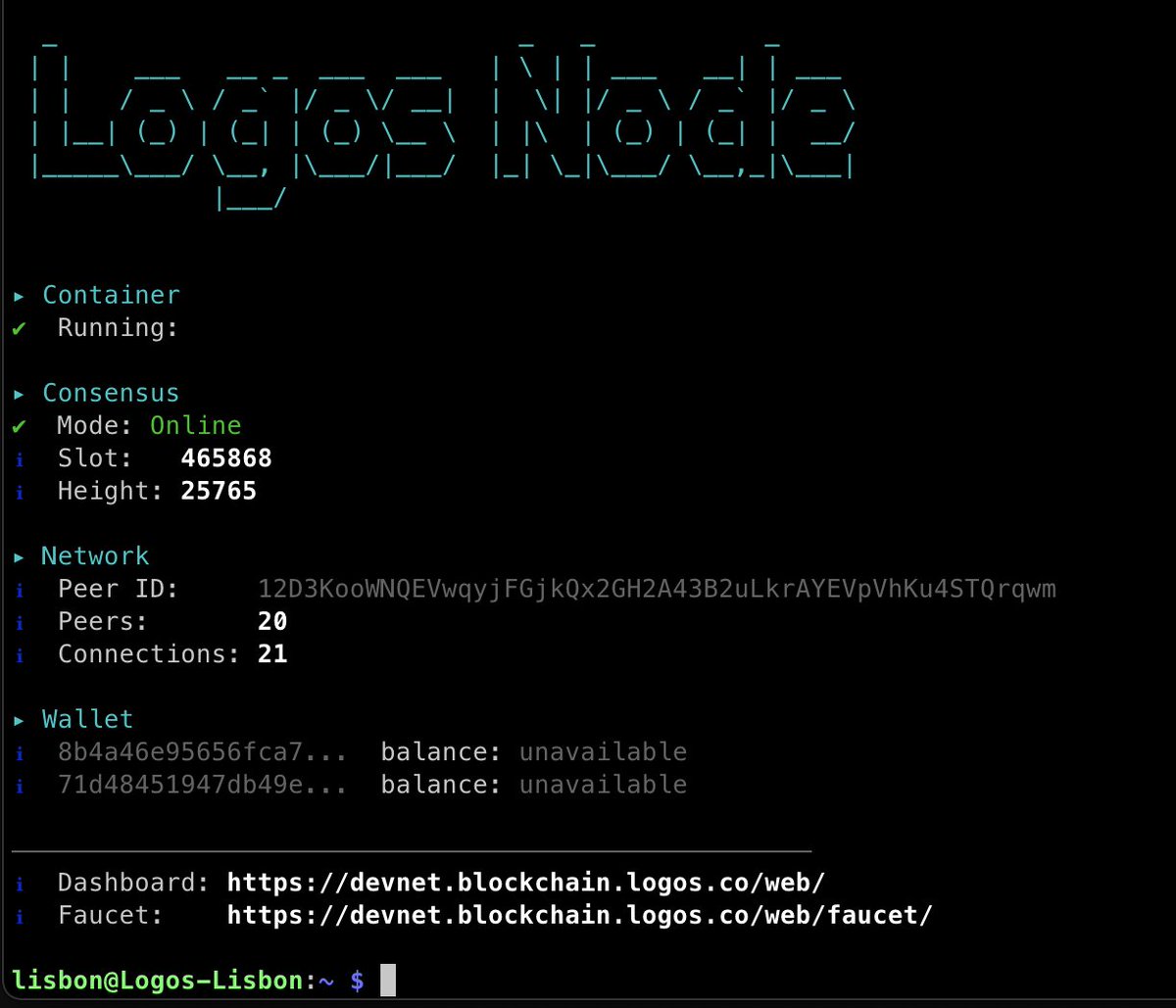The width and height of the screenshot is (1176, 1008).
Task: Click the triangle marker beside Wallet
Action: pos(20,720)
